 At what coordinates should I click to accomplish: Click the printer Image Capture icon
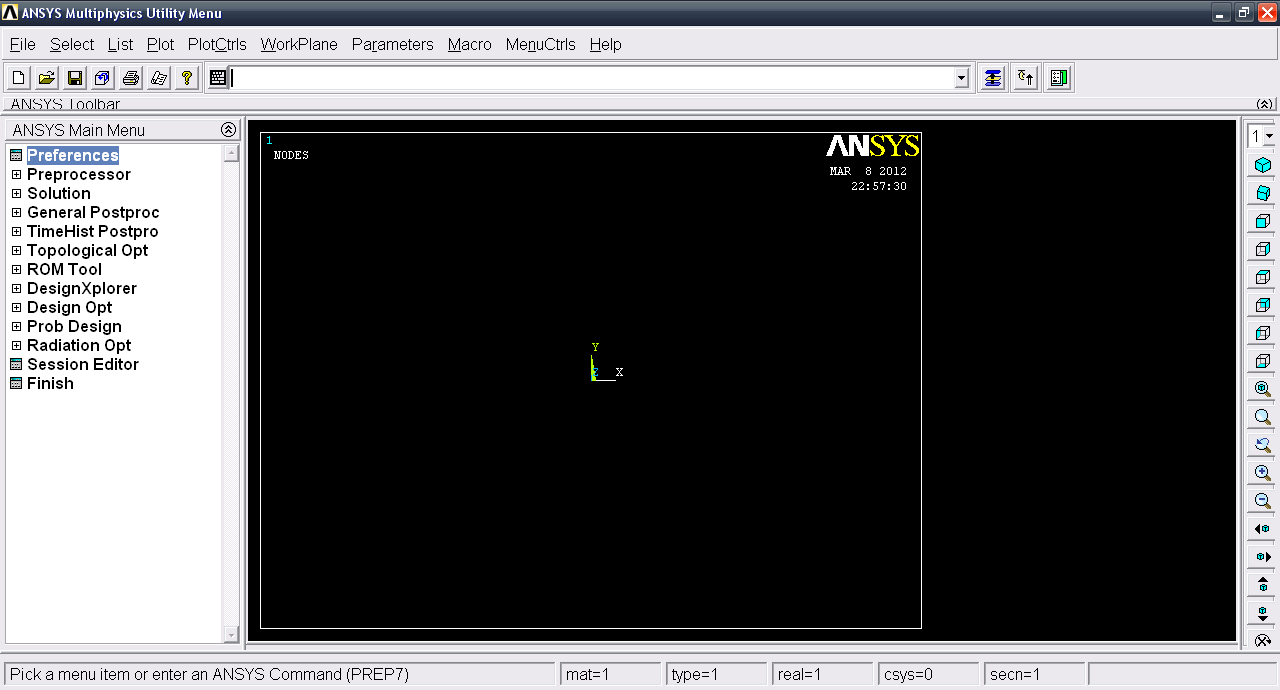point(130,78)
